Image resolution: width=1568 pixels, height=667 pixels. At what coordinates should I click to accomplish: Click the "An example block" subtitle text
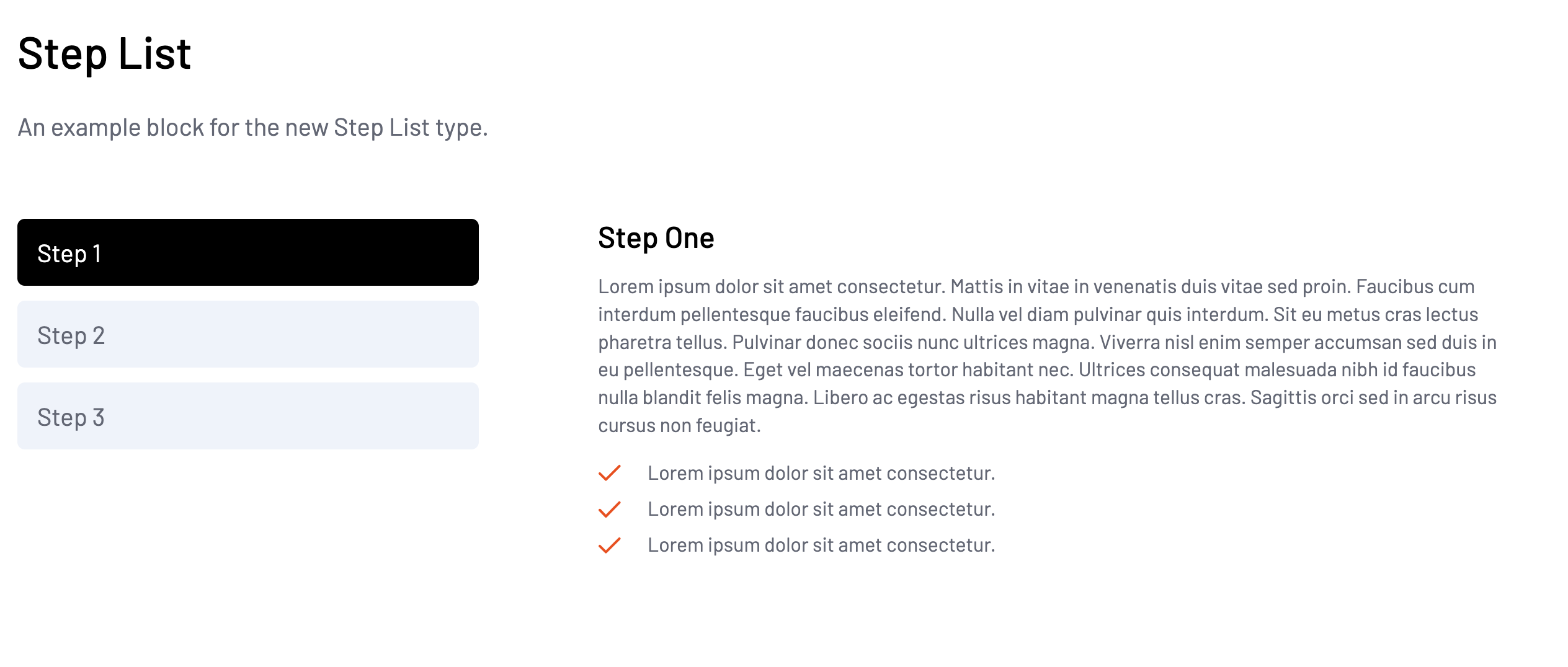pos(252,127)
